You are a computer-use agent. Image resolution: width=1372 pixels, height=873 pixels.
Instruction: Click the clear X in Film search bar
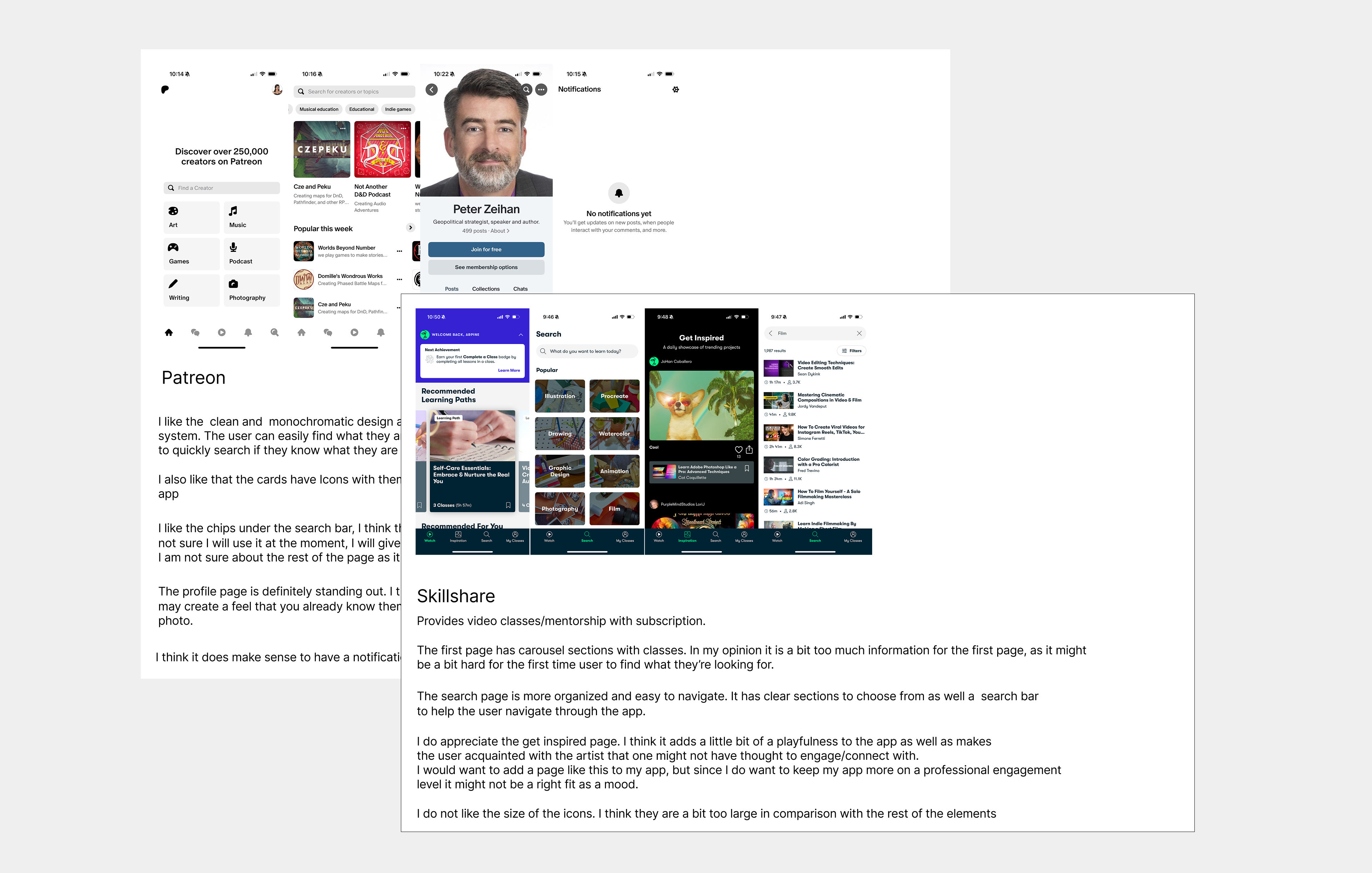click(x=859, y=333)
